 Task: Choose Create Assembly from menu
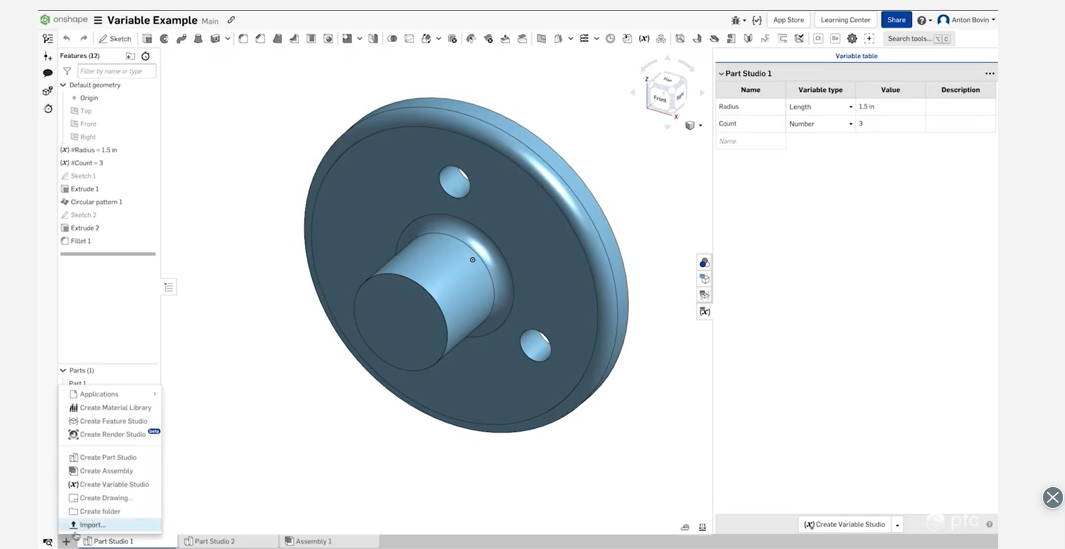pos(110,471)
